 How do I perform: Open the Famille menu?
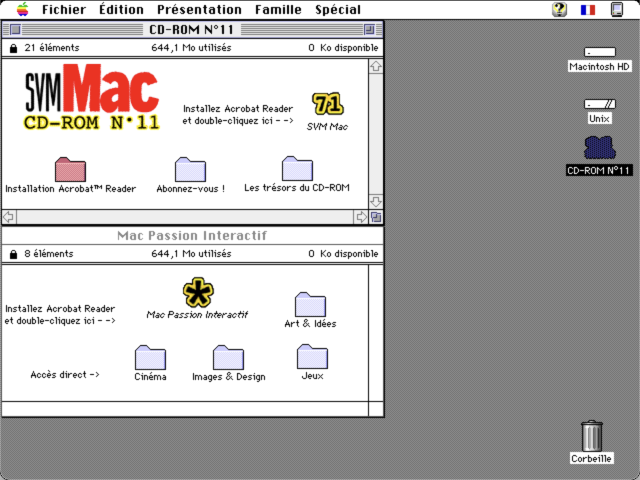(278, 9)
